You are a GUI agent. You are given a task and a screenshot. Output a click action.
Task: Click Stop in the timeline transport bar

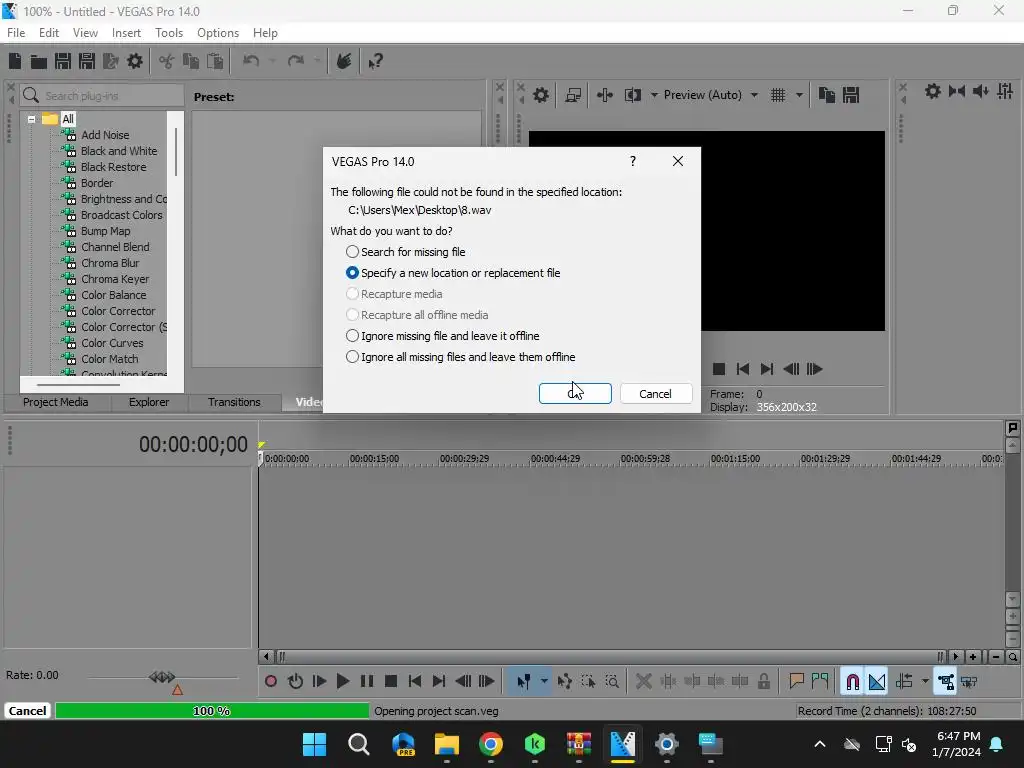click(x=391, y=682)
